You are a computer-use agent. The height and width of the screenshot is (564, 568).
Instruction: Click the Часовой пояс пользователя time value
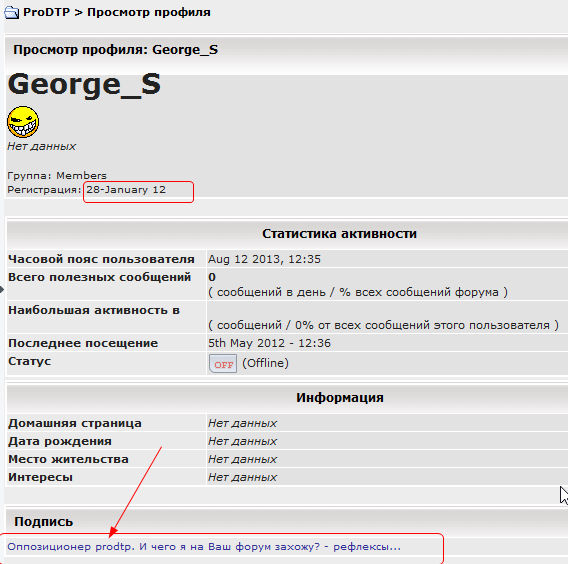coord(264,259)
